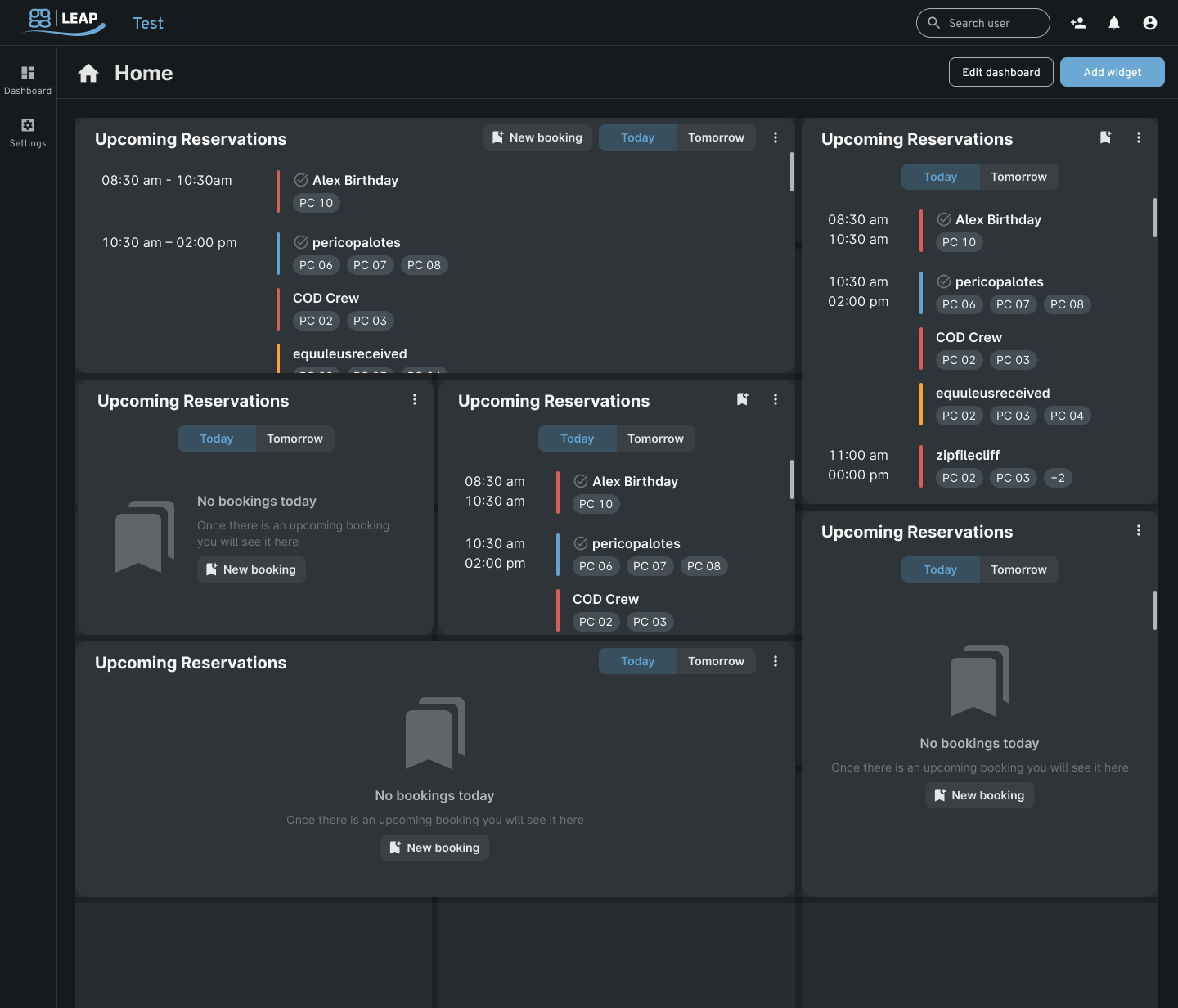Click bookmark icon in middle reservations widget

(742, 399)
